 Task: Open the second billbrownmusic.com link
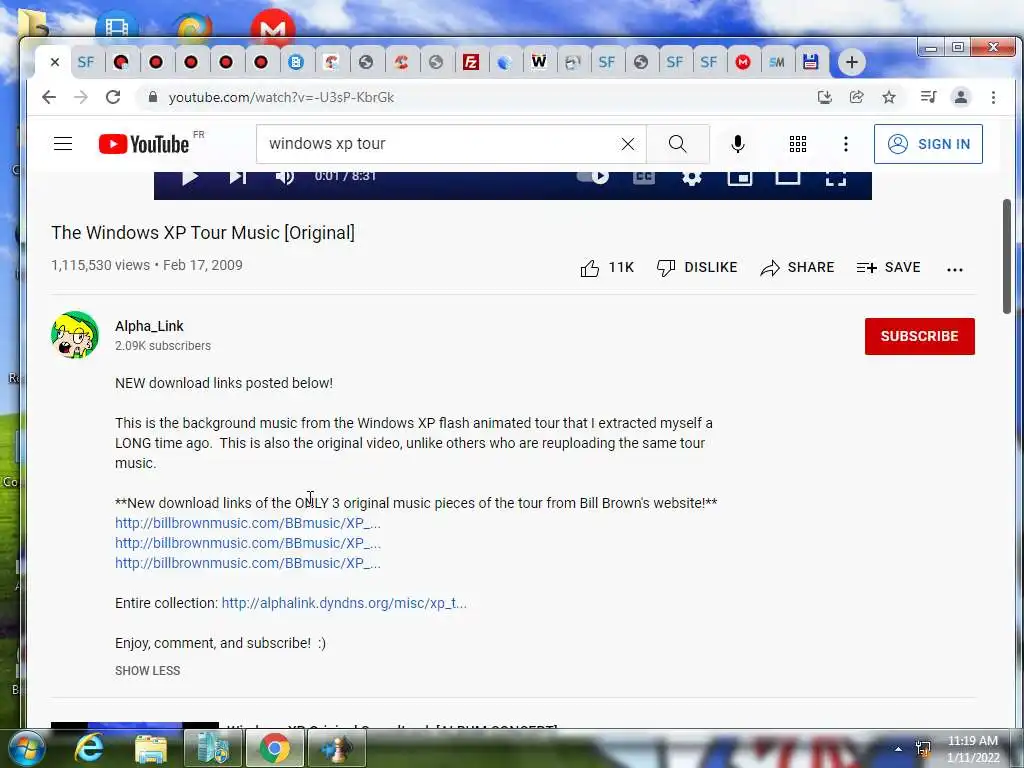coord(248,543)
